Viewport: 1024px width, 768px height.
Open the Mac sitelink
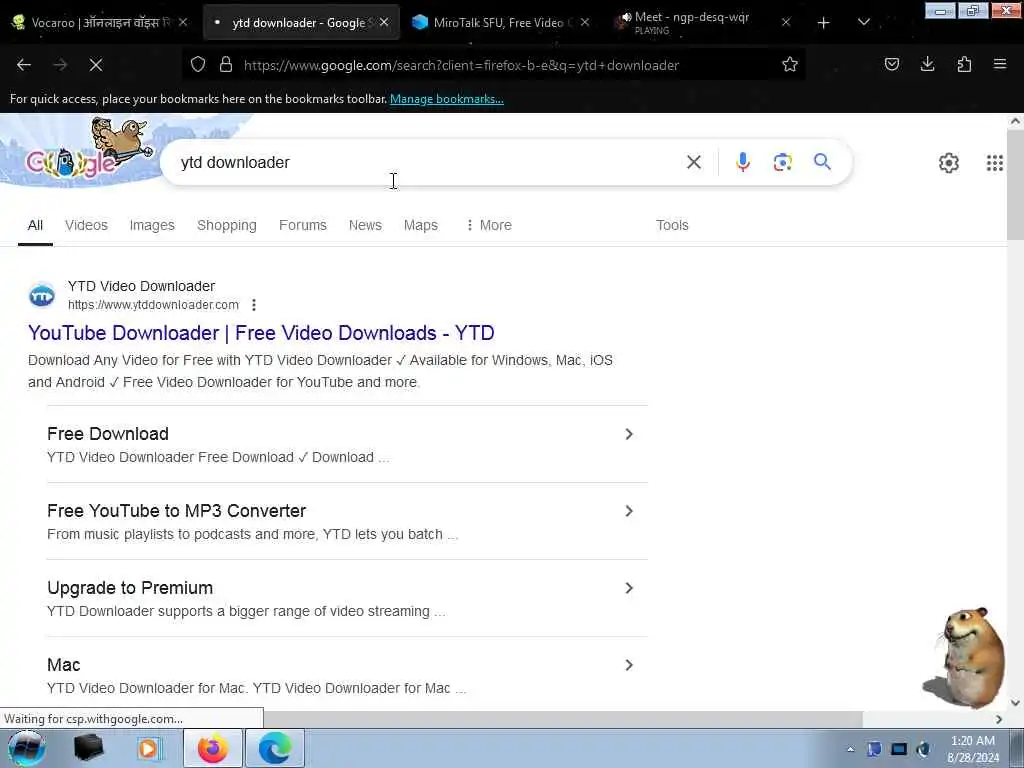pos(63,665)
